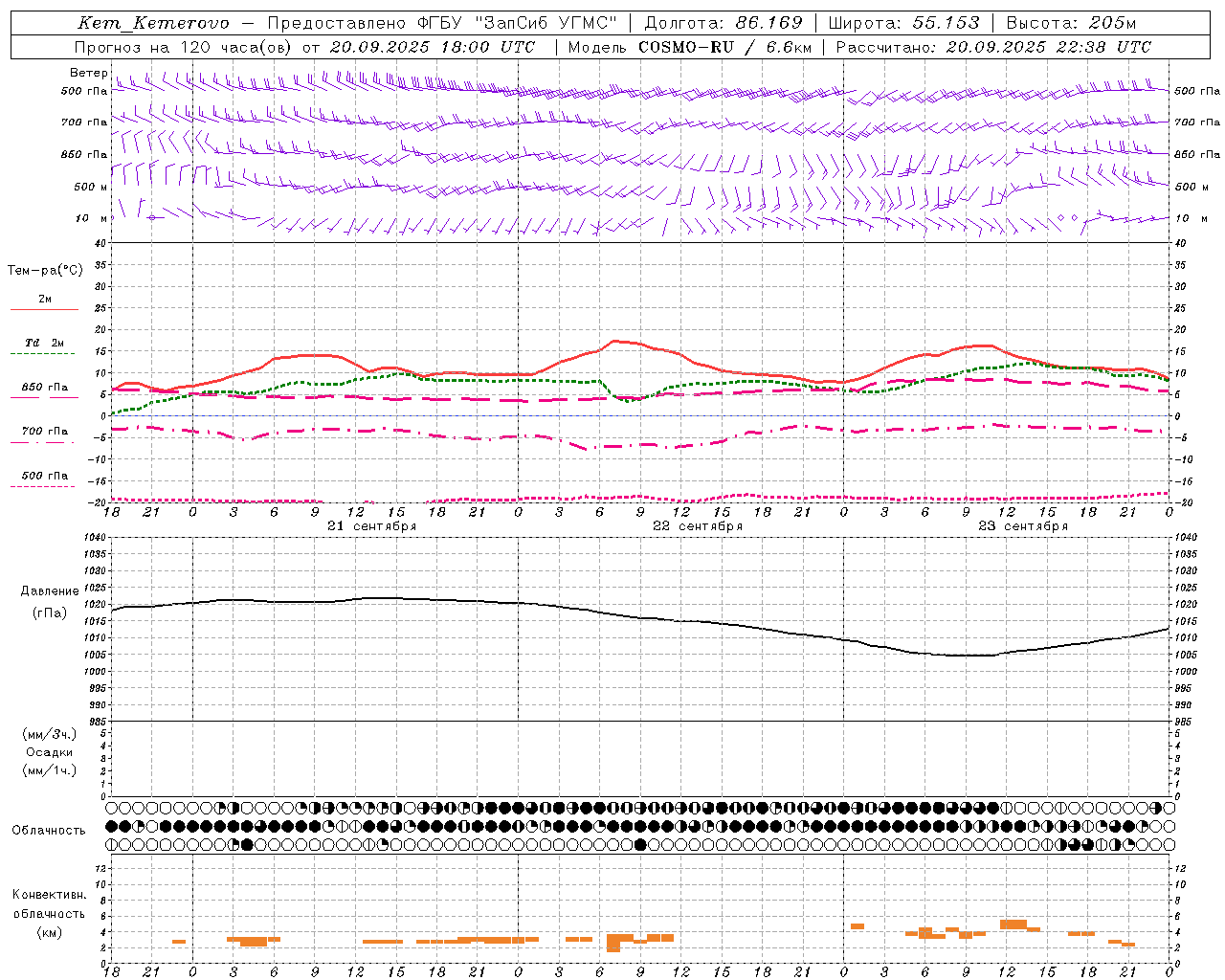Click the (мм/1ч.) precipitation unit label
This screenshot has height=980, width=1225.
pos(50,771)
